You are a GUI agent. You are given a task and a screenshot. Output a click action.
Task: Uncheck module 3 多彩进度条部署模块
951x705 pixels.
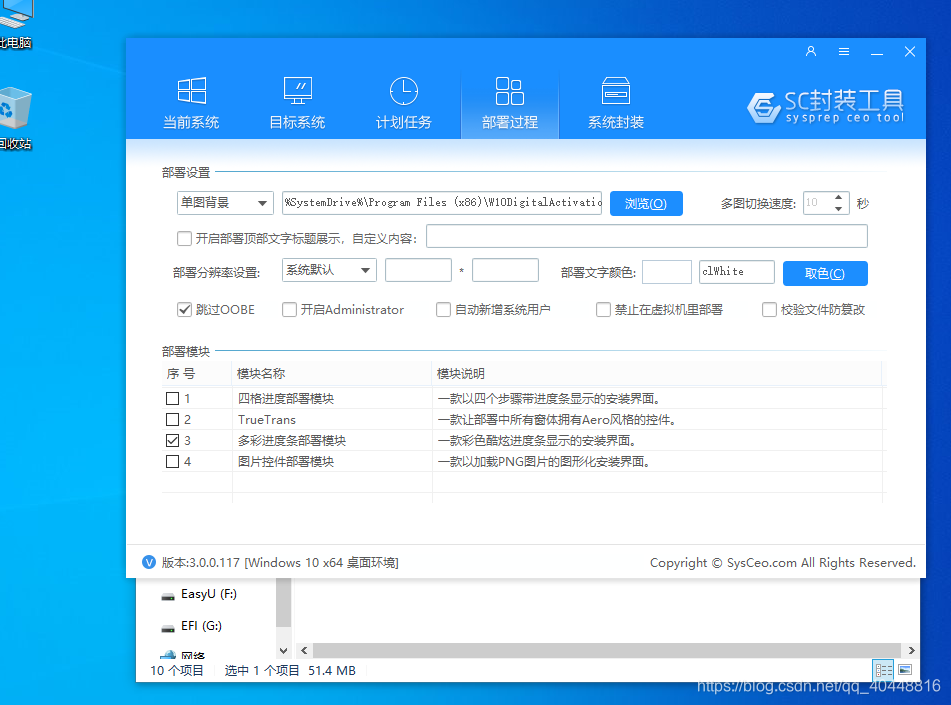coord(172,440)
